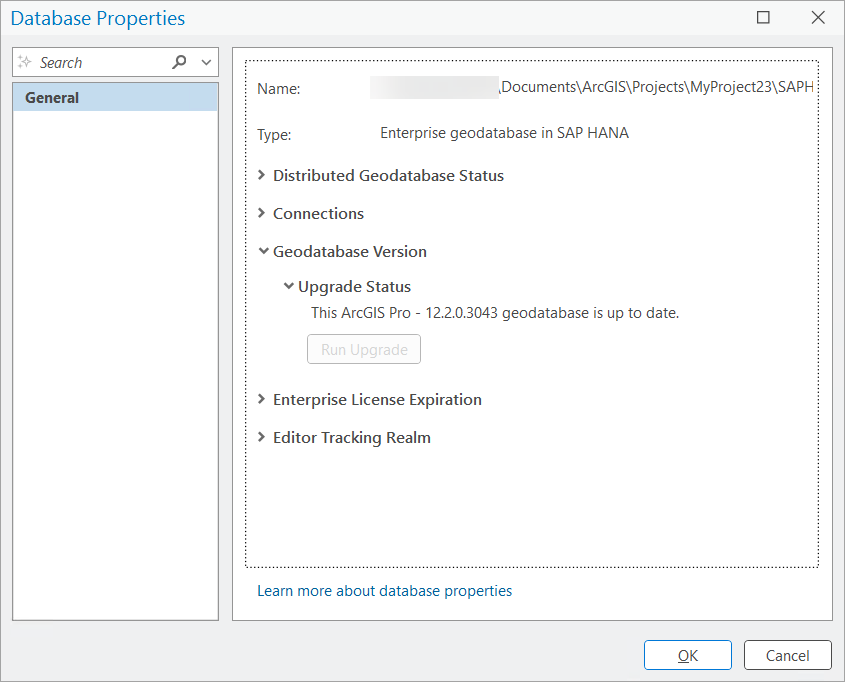Screen dimensions: 845x682
Task: Open Learn more about database properties link
Action: (x=384, y=591)
